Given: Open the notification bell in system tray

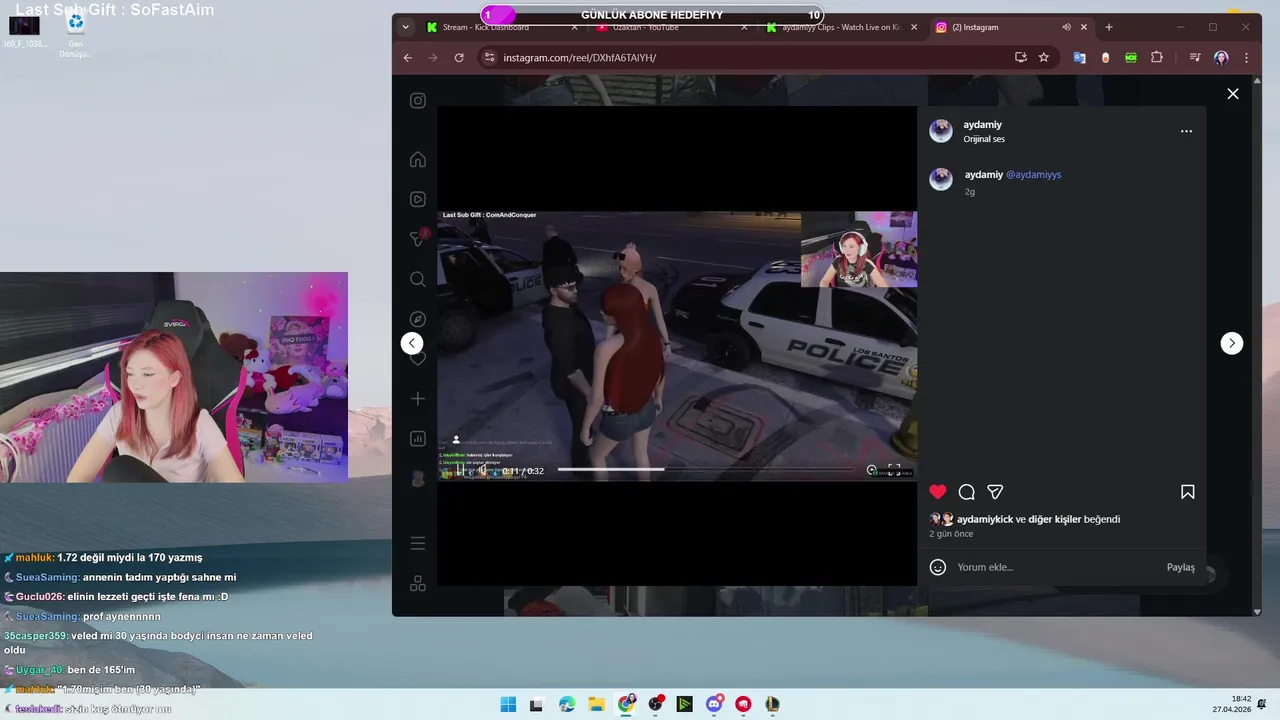Looking at the screenshot, I should pos(1263,704).
